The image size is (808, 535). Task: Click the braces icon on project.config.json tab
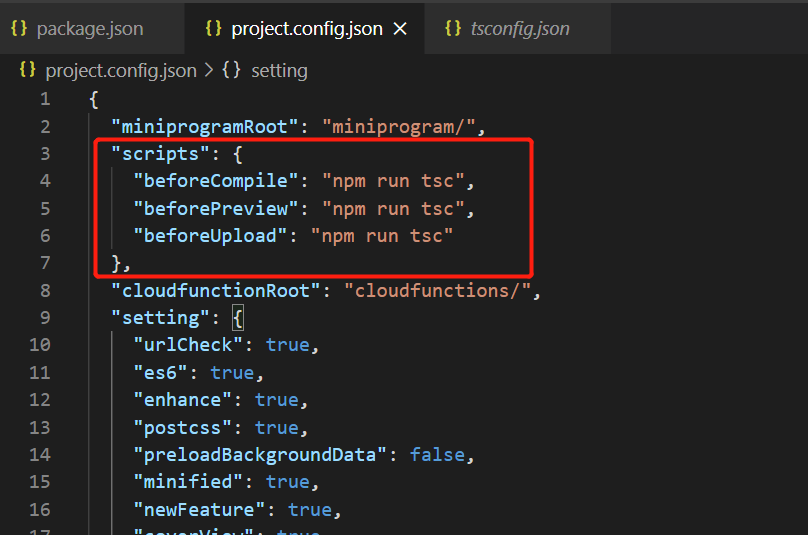pyautogui.click(x=213, y=28)
